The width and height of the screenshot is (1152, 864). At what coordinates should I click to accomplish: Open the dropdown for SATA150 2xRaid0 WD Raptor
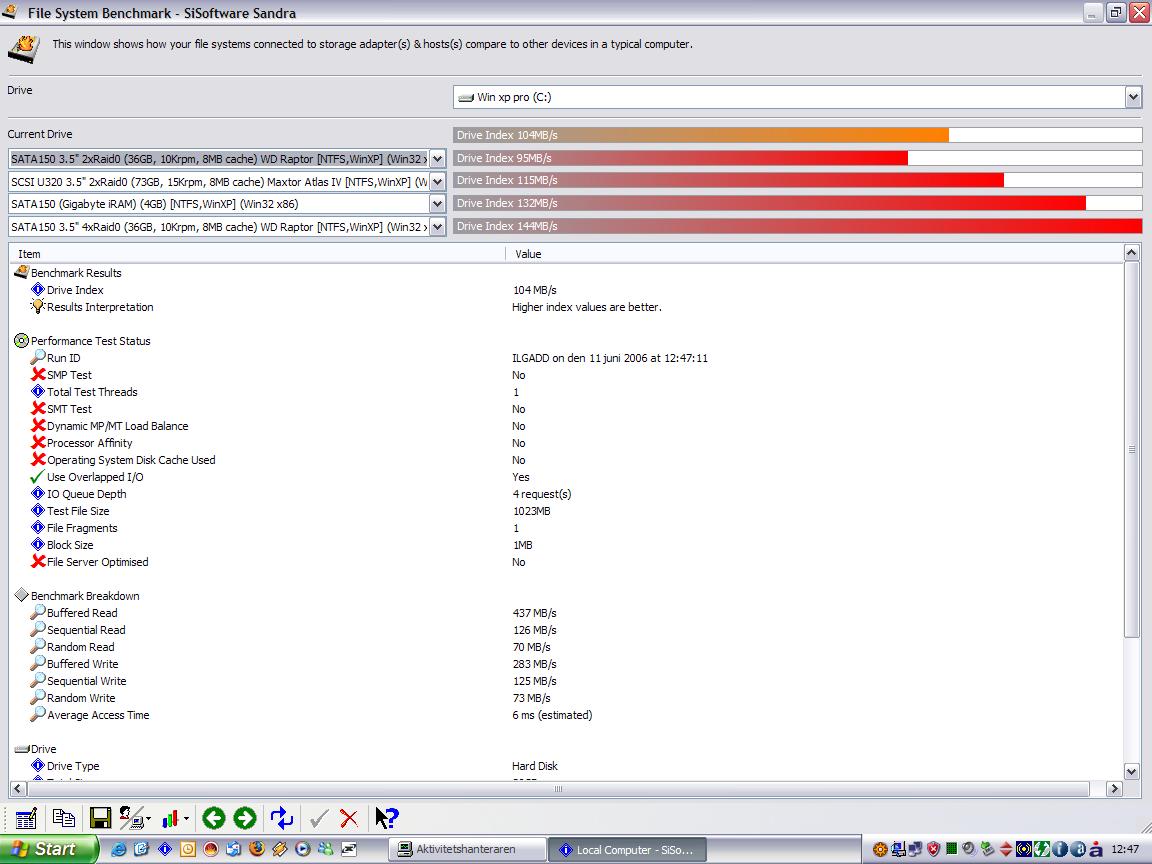pyautogui.click(x=437, y=159)
